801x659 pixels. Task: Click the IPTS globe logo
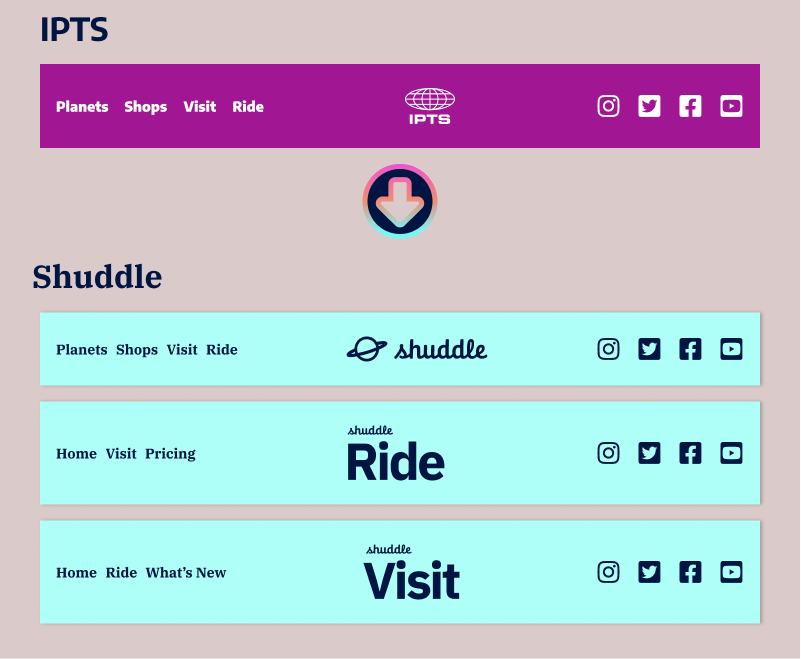[430, 106]
